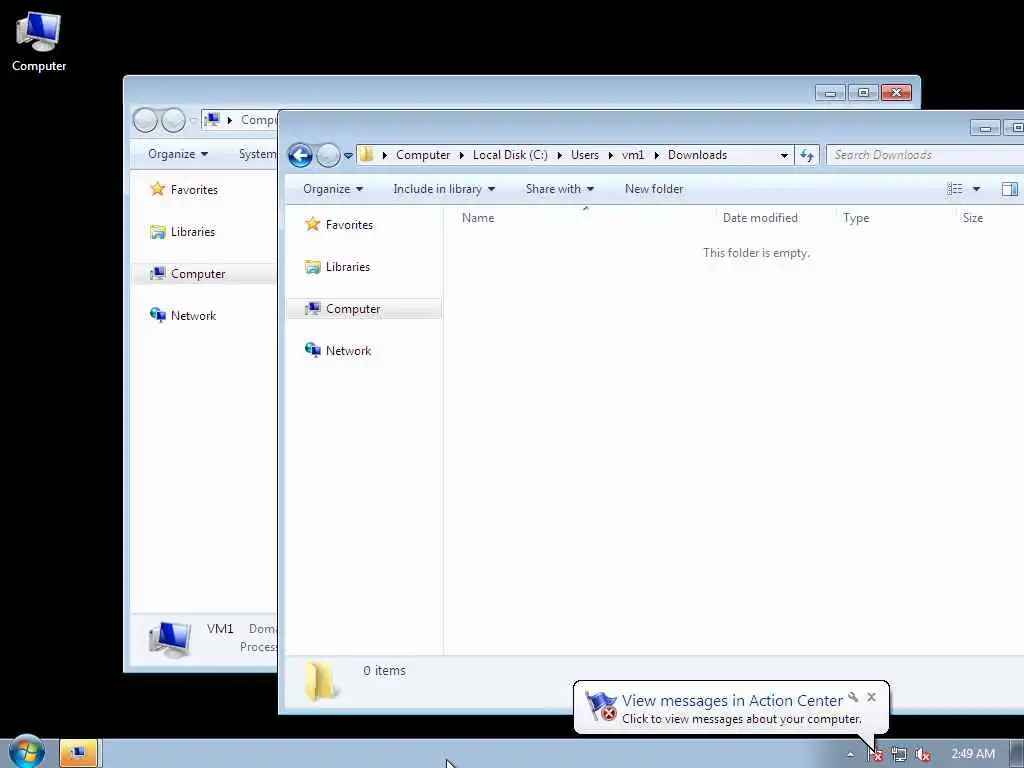This screenshot has height=768, width=1024.
Task: Open the Windows Start menu
Action: [x=27, y=752]
